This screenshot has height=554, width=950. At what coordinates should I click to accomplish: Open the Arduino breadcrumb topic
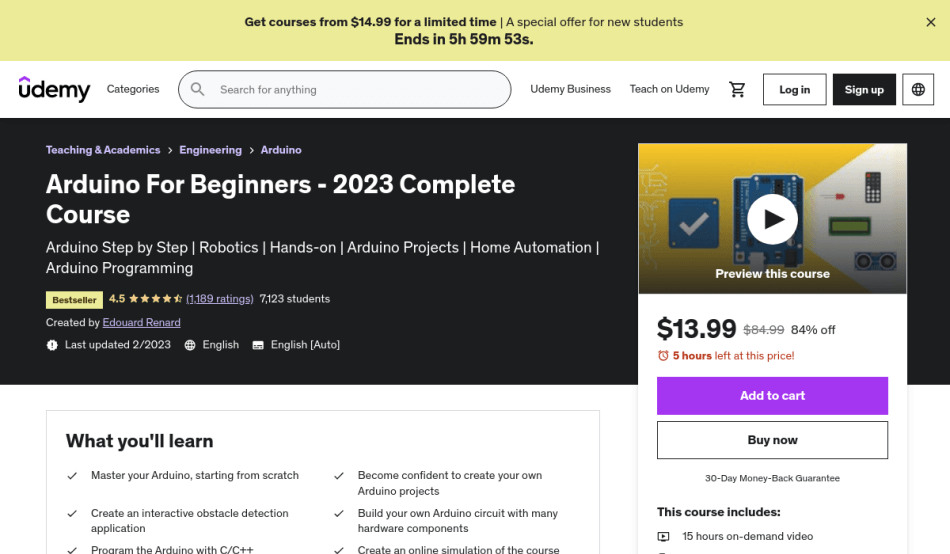click(281, 150)
